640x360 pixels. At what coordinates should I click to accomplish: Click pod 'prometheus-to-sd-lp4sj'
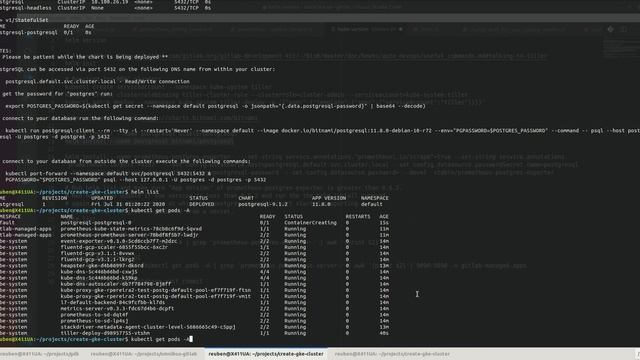tap(94, 321)
